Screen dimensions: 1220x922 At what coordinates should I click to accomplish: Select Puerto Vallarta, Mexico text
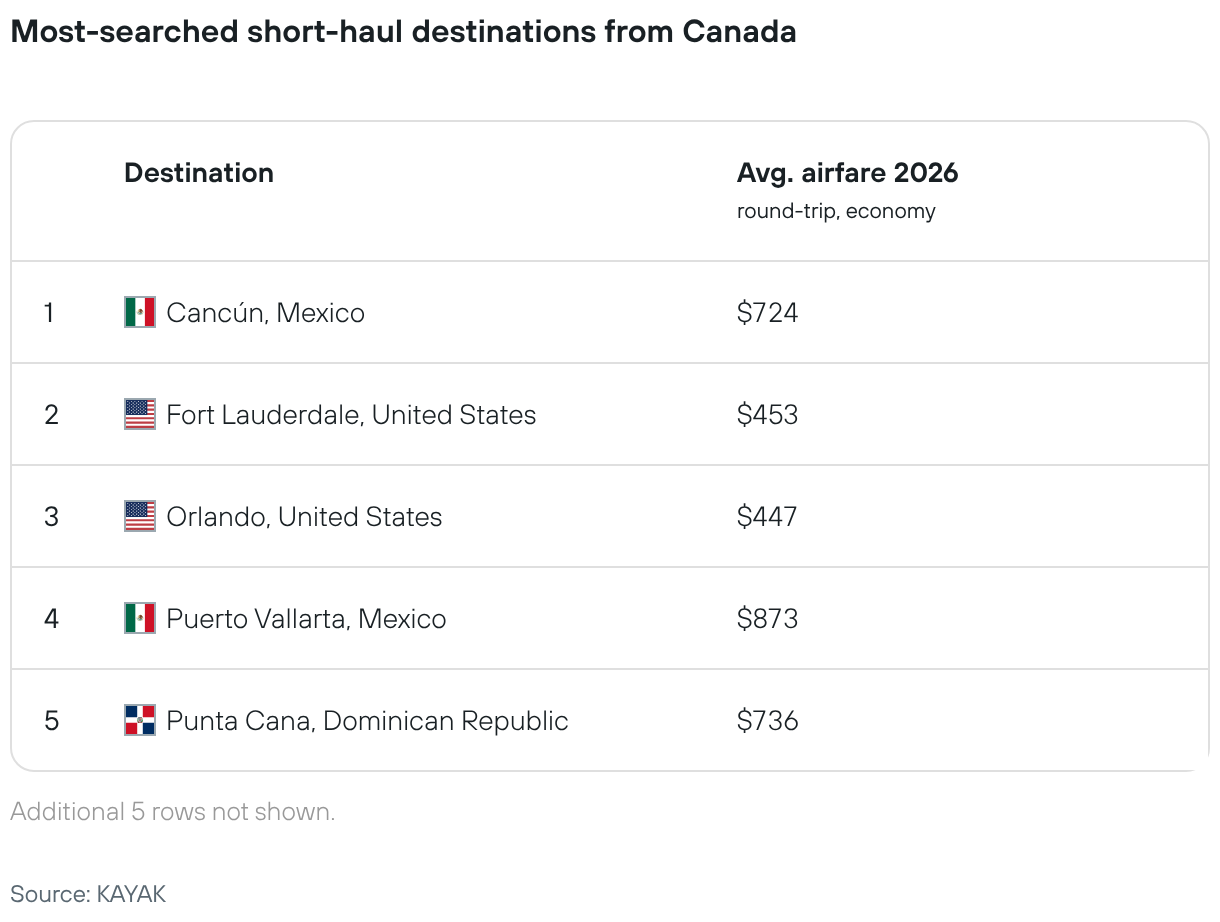[306, 619]
